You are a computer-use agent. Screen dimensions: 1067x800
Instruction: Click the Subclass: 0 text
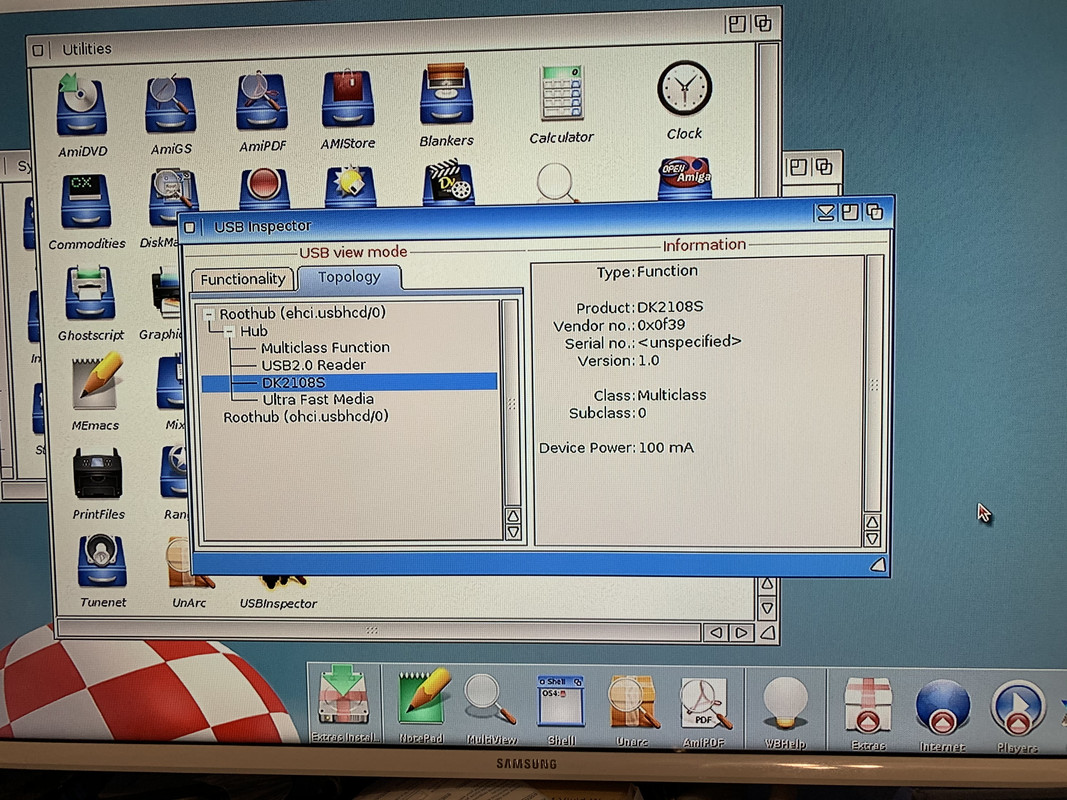click(x=607, y=413)
